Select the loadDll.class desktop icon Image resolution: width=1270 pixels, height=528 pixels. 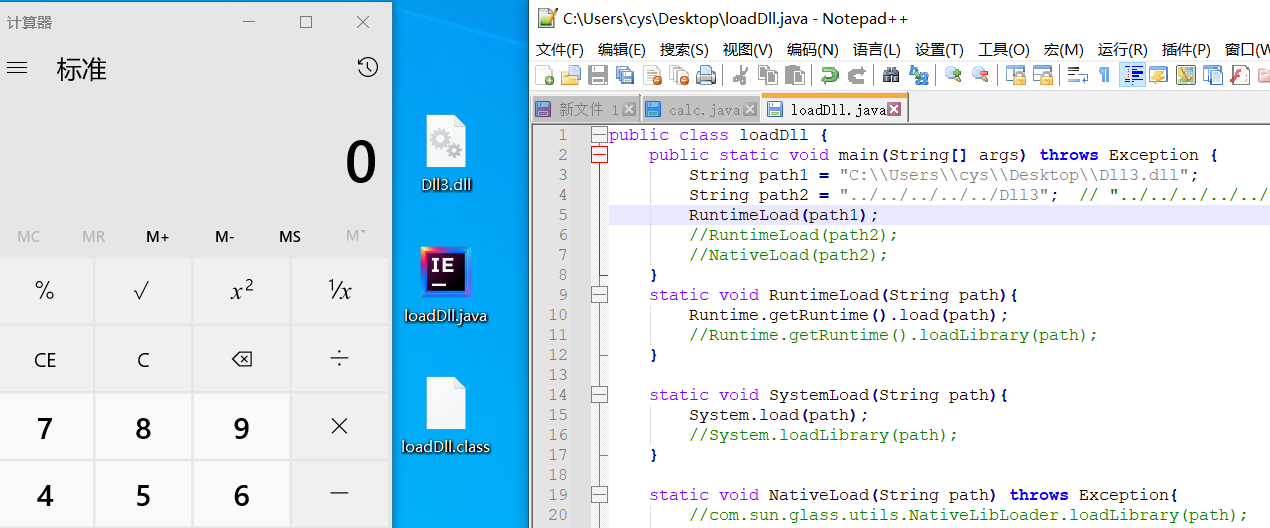click(x=446, y=416)
